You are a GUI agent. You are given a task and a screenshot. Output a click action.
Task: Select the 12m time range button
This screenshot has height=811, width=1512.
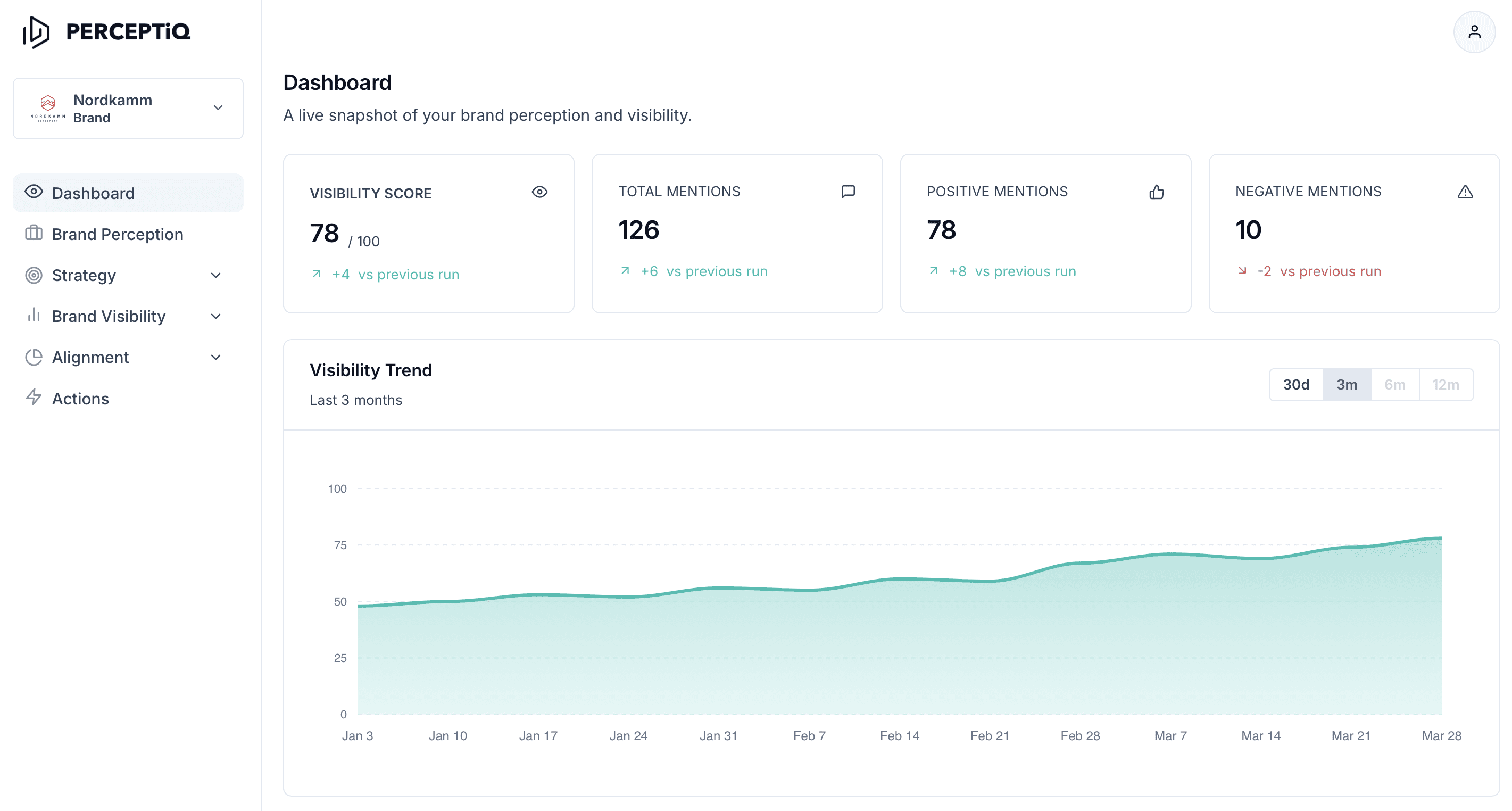1445,385
